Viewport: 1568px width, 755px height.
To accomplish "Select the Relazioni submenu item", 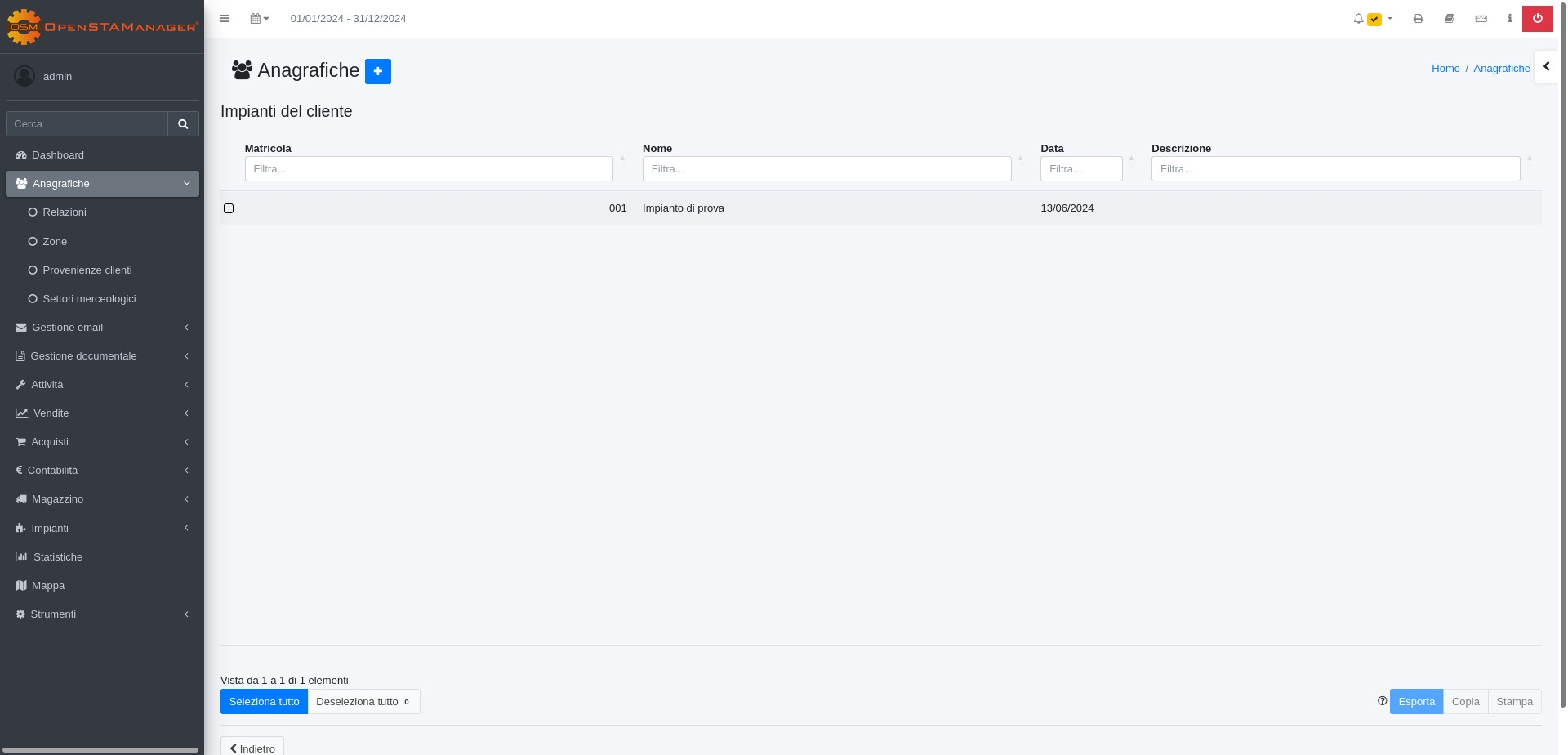I will (x=65, y=212).
